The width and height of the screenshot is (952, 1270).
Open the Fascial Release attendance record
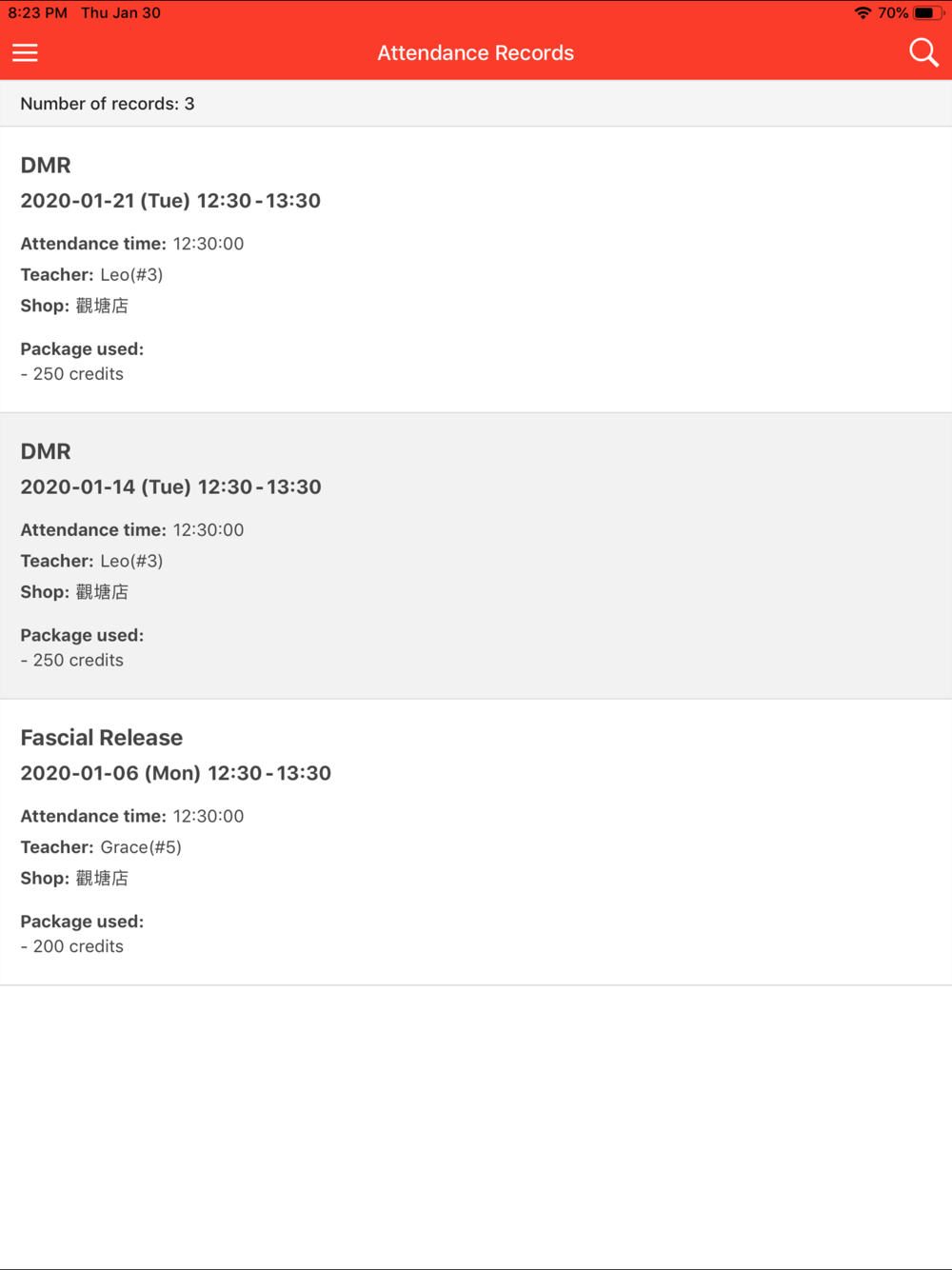click(x=476, y=843)
